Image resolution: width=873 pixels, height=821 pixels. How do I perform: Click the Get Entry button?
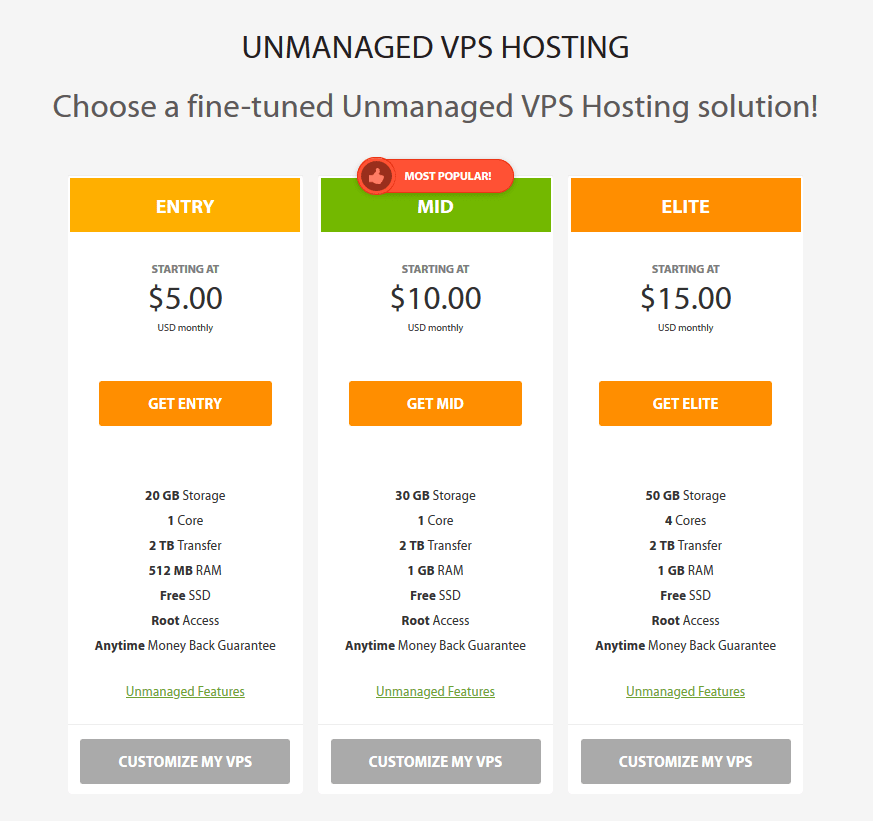(x=185, y=403)
